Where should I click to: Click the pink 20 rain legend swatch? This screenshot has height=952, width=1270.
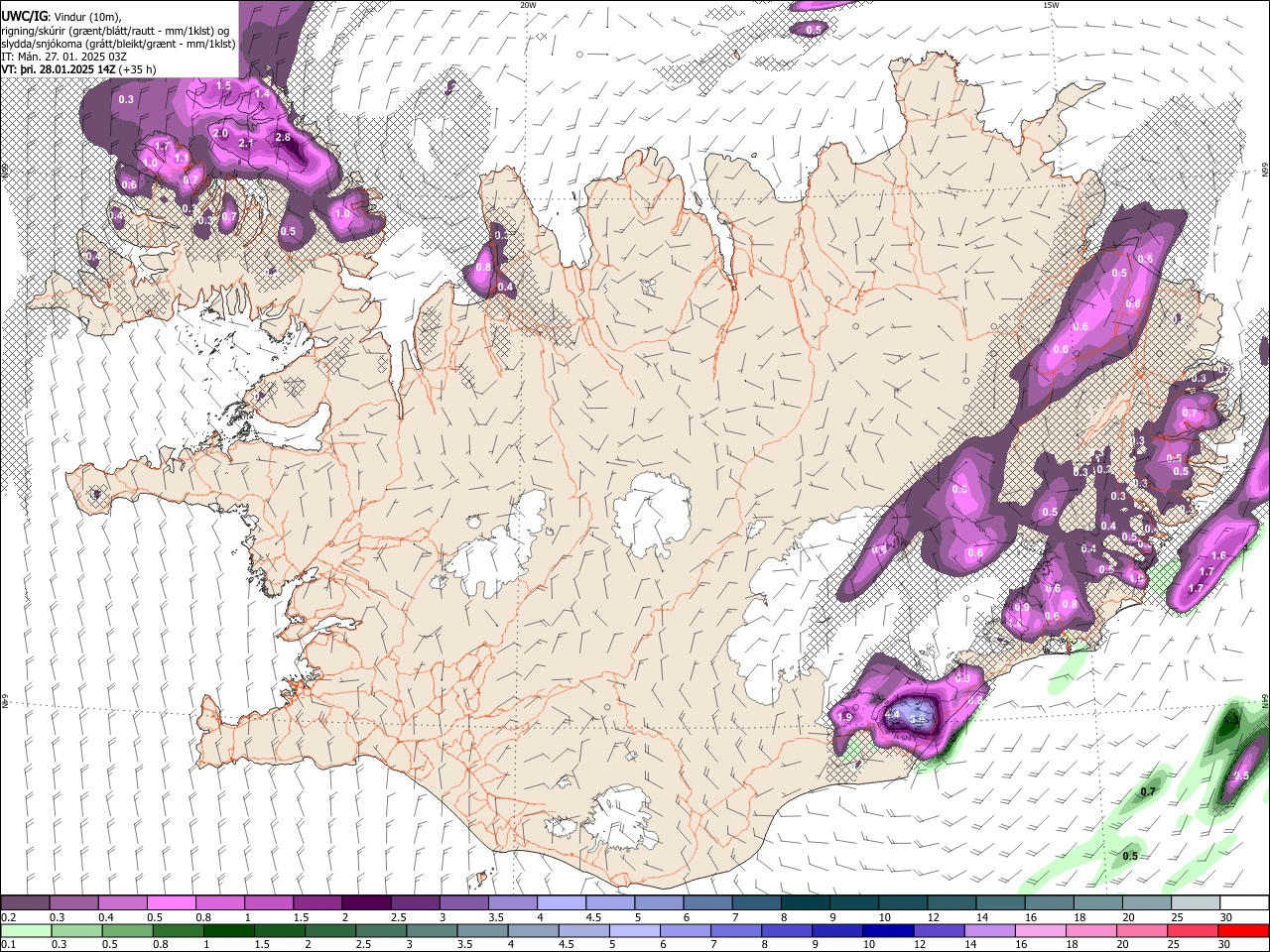(1142, 930)
